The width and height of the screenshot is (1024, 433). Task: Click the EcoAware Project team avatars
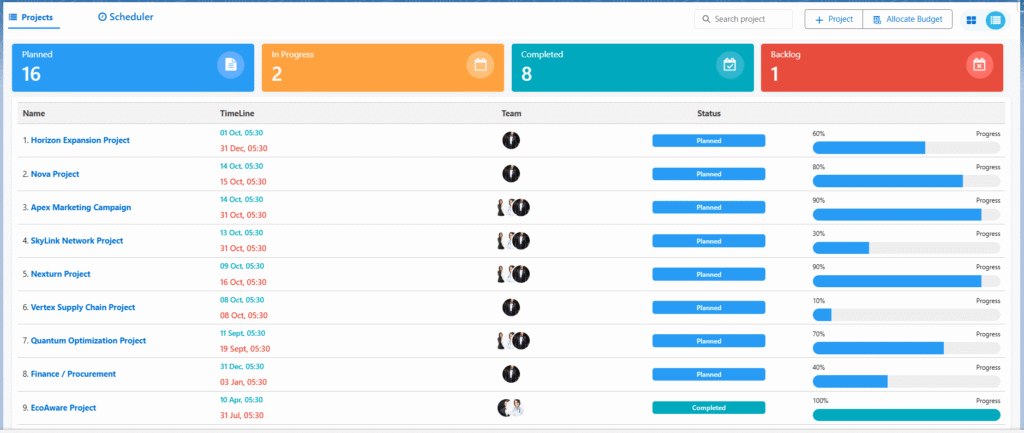[x=511, y=408]
